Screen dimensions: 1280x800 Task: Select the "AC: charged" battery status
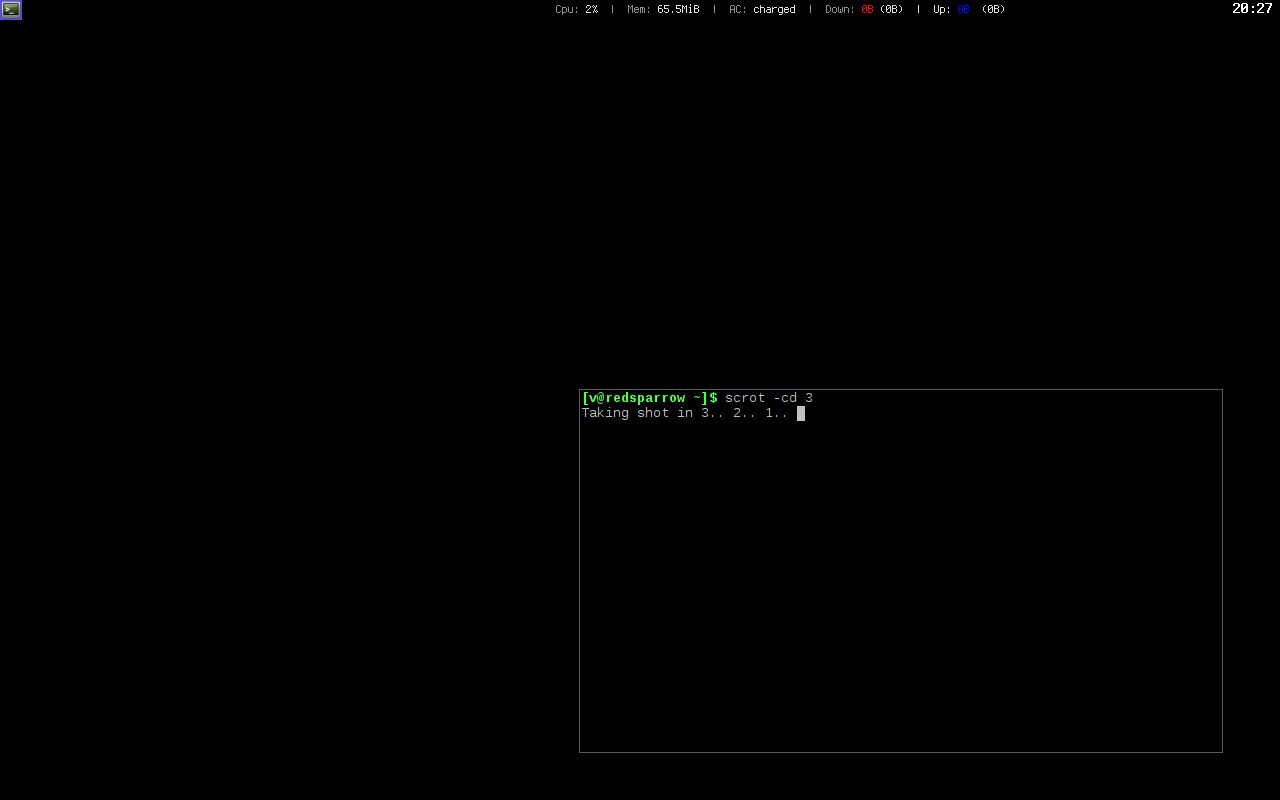coord(762,9)
